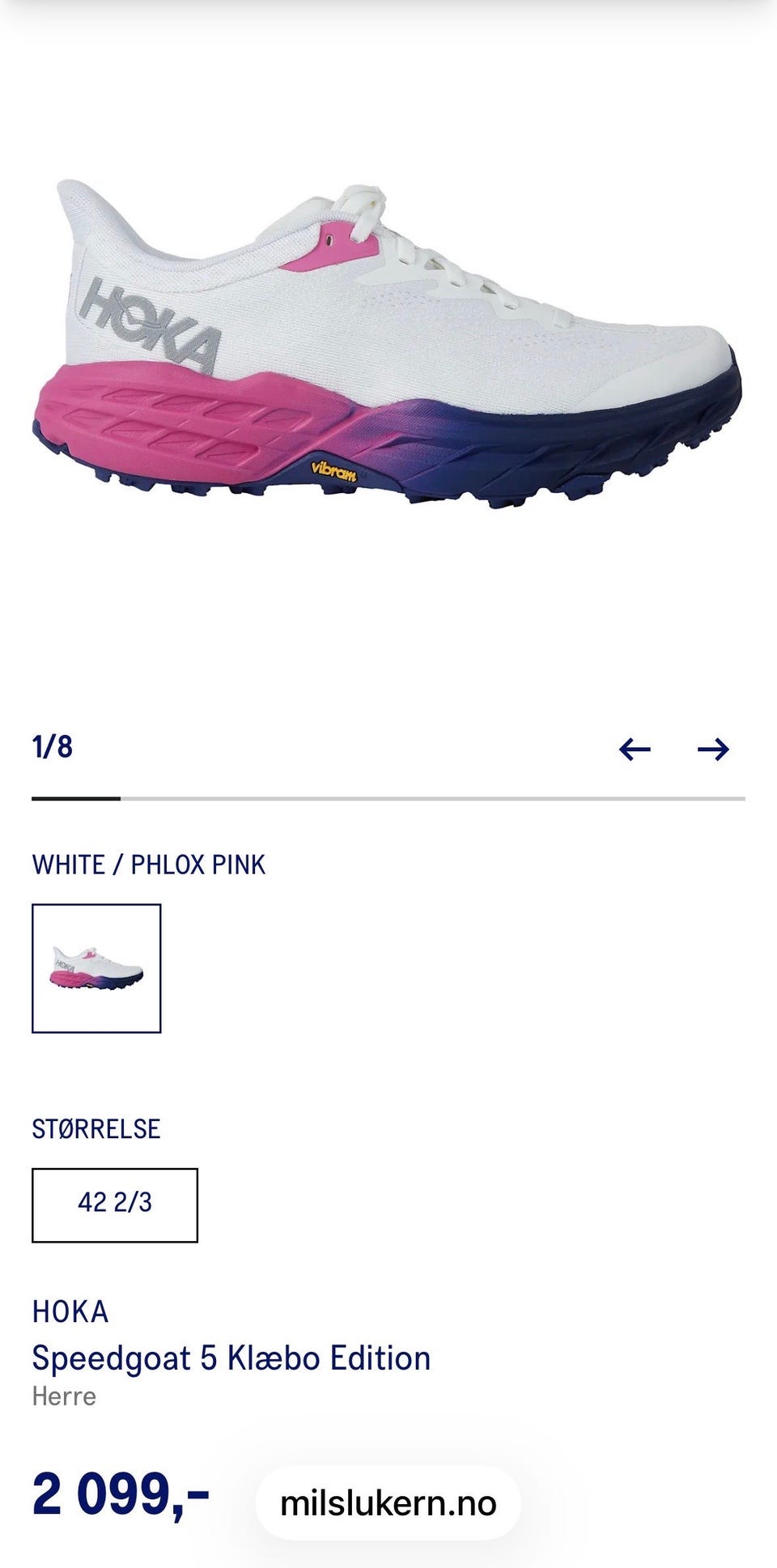The height and width of the screenshot is (1568, 777).
Task: Tap the STØRRELSE size heading
Action: pyautogui.click(x=96, y=1128)
